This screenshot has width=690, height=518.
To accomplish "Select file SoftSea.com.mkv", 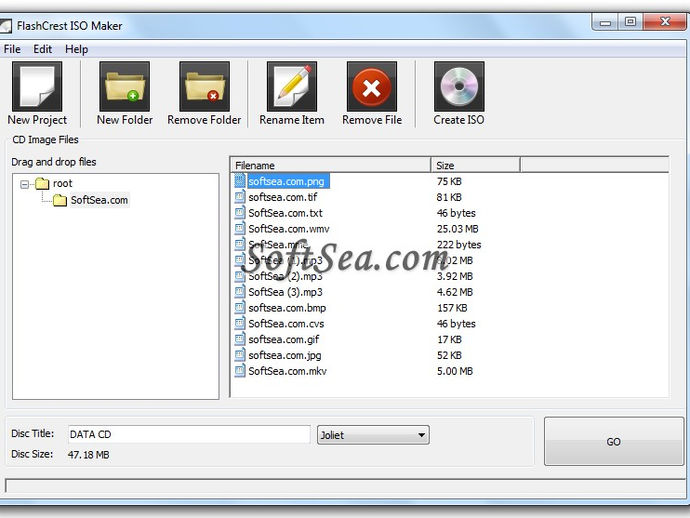I will coord(287,371).
